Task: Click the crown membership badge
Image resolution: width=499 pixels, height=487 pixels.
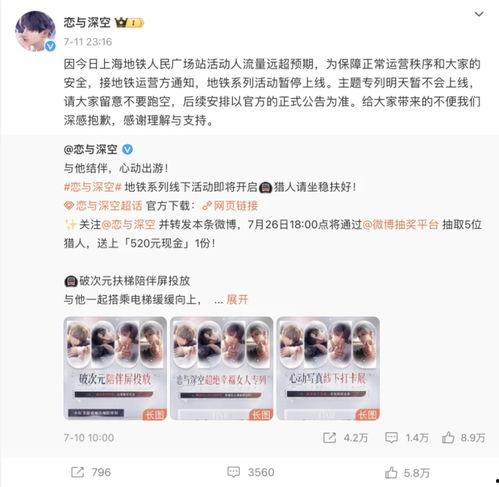Action: 129,23
